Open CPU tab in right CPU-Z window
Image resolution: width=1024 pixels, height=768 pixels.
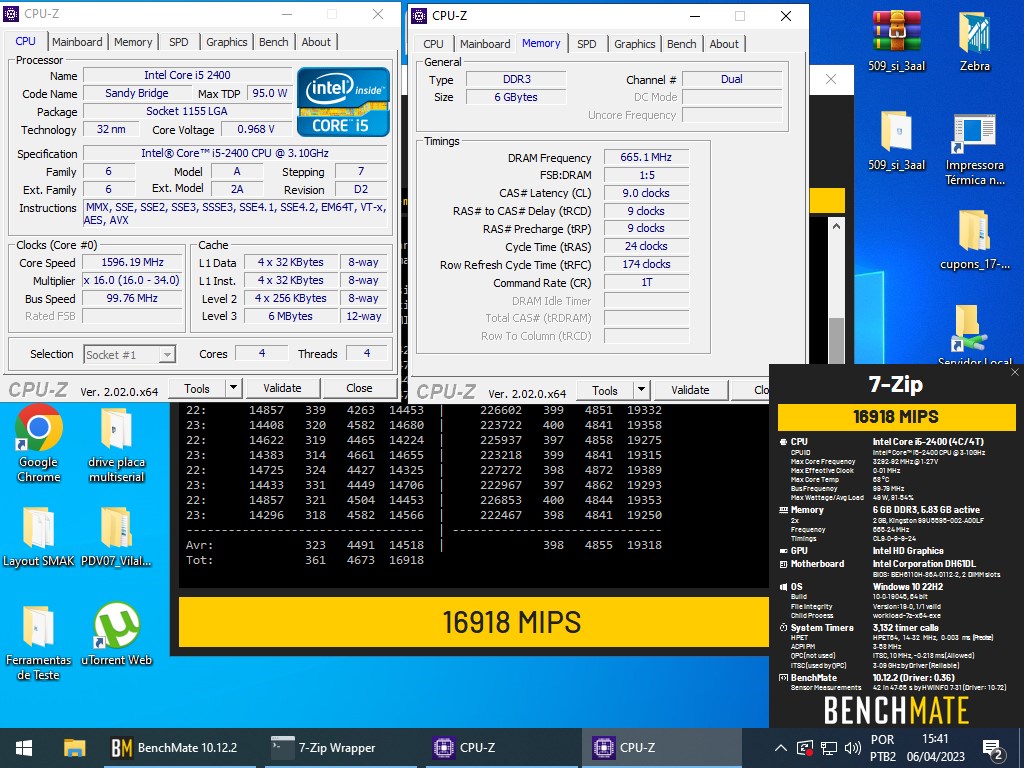pos(433,44)
